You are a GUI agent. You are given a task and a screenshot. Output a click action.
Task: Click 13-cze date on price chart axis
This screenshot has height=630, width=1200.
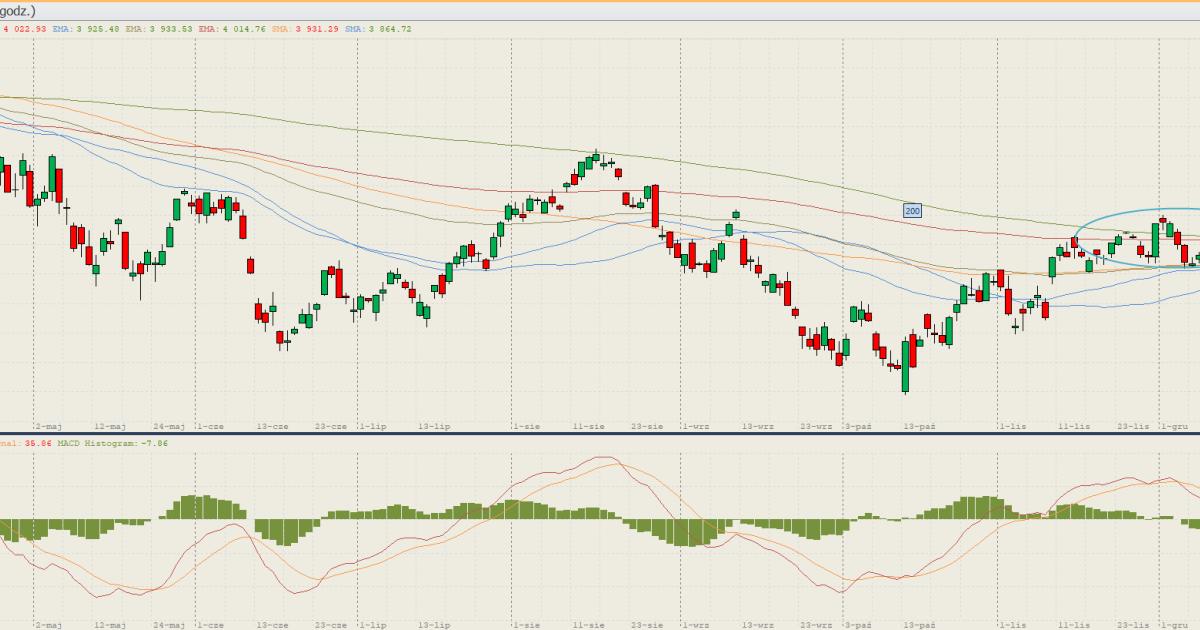pos(273,426)
